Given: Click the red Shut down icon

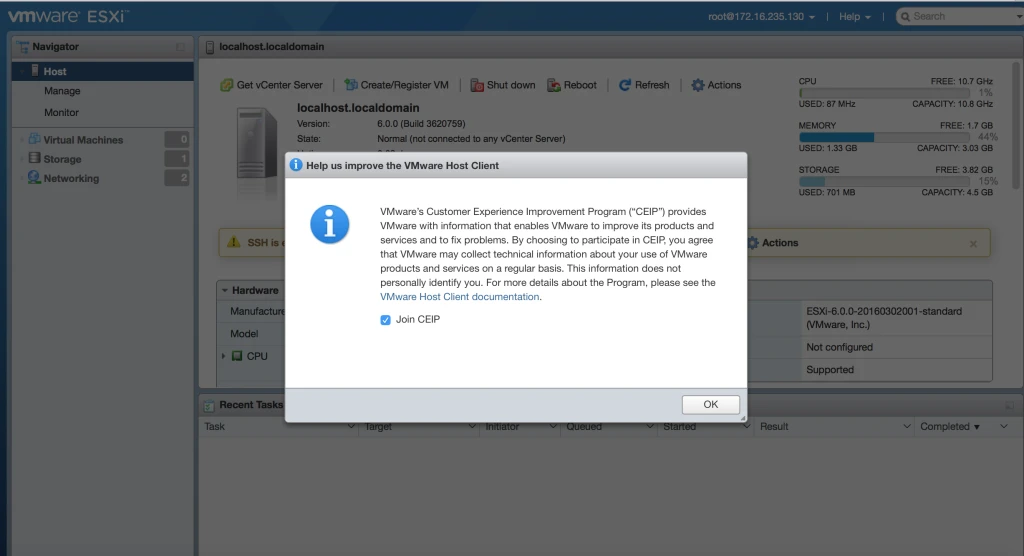Looking at the screenshot, I should (x=477, y=85).
